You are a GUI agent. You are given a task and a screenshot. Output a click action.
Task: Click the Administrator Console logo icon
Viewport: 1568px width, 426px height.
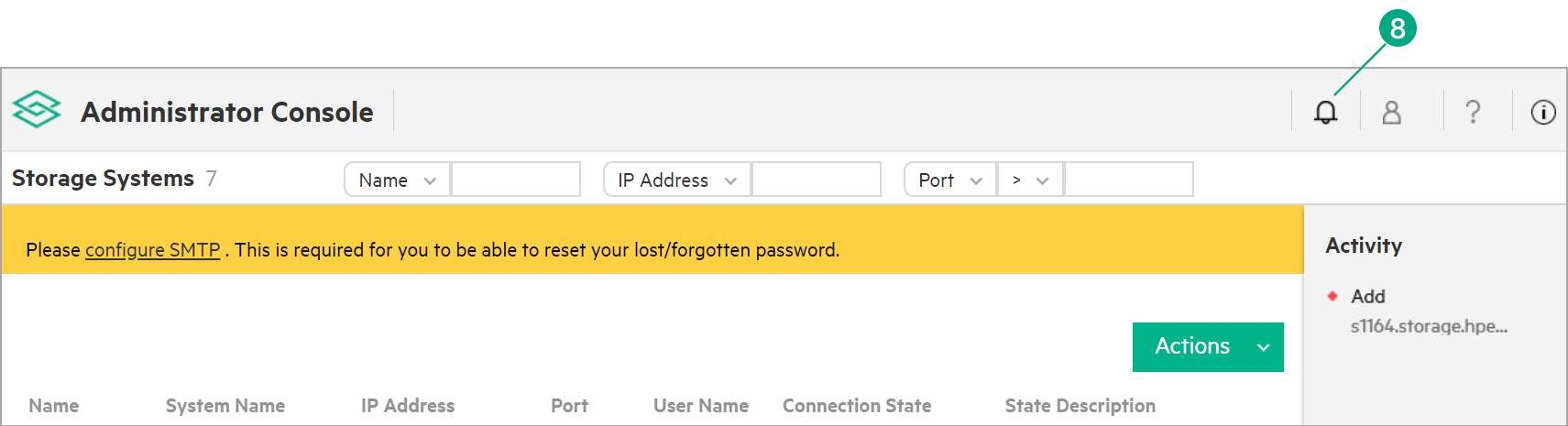click(37, 110)
